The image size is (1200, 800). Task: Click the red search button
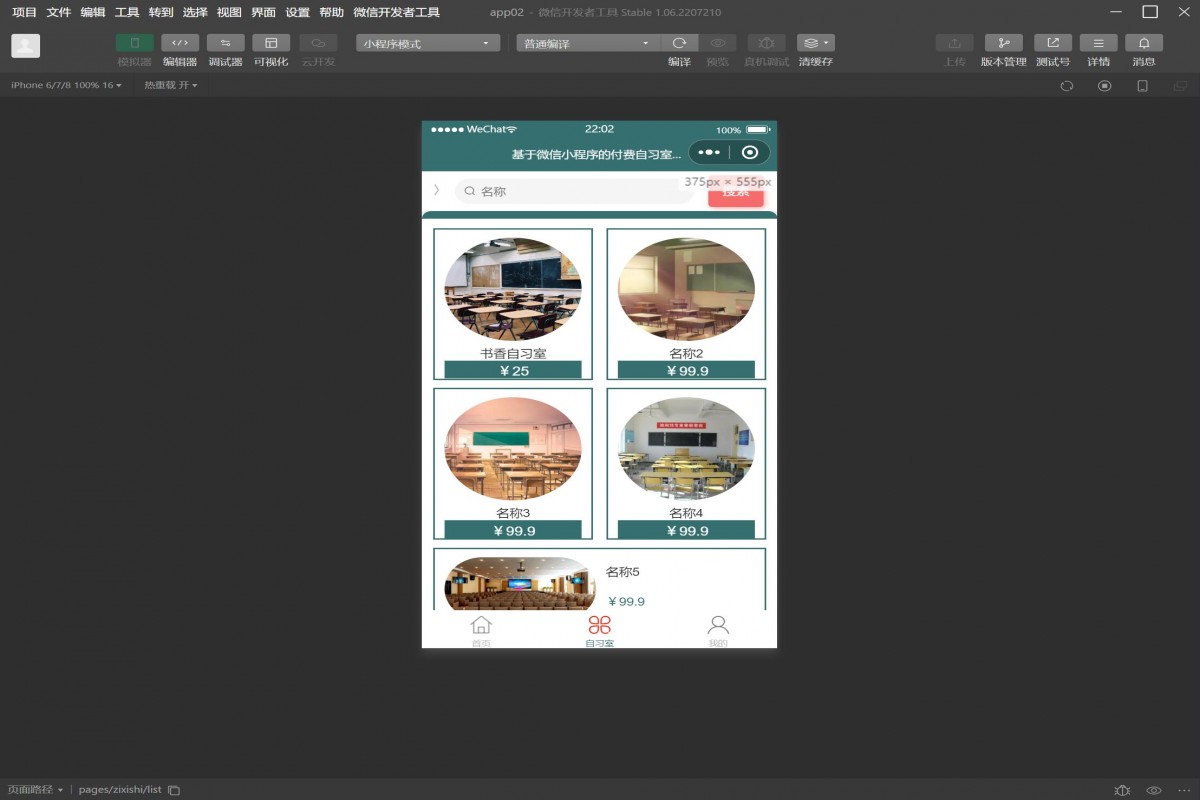735,194
